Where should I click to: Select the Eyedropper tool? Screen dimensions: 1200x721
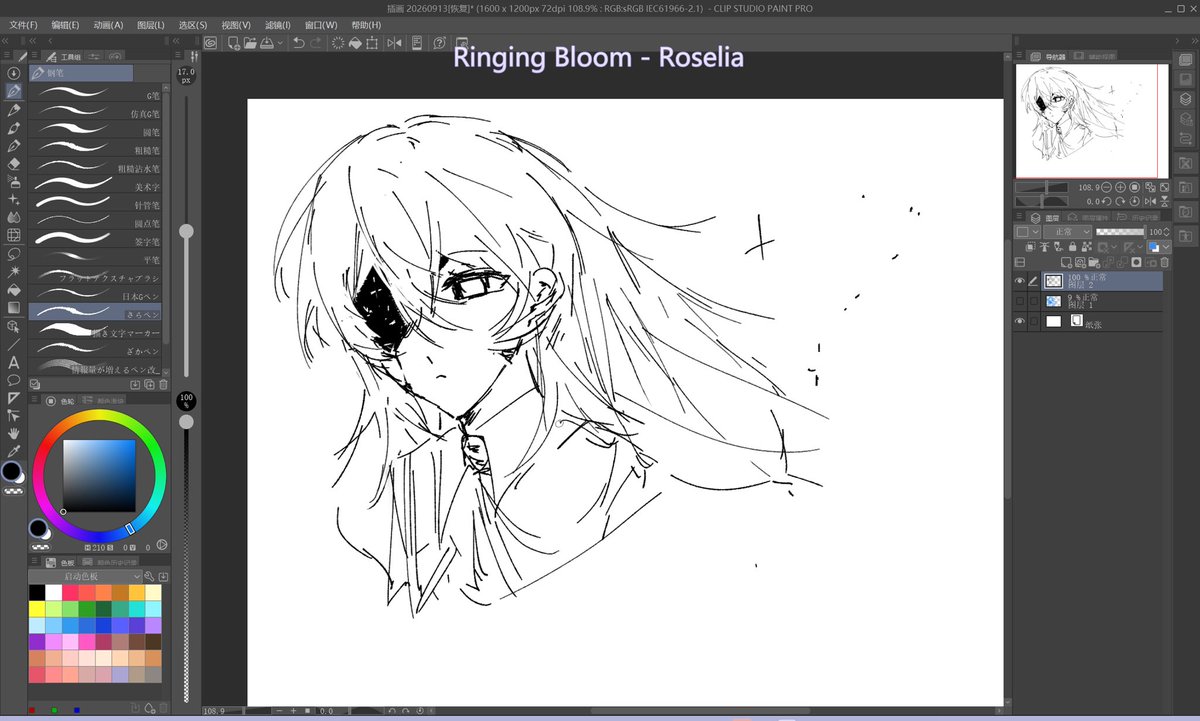pyautogui.click(x=14, y=452)
